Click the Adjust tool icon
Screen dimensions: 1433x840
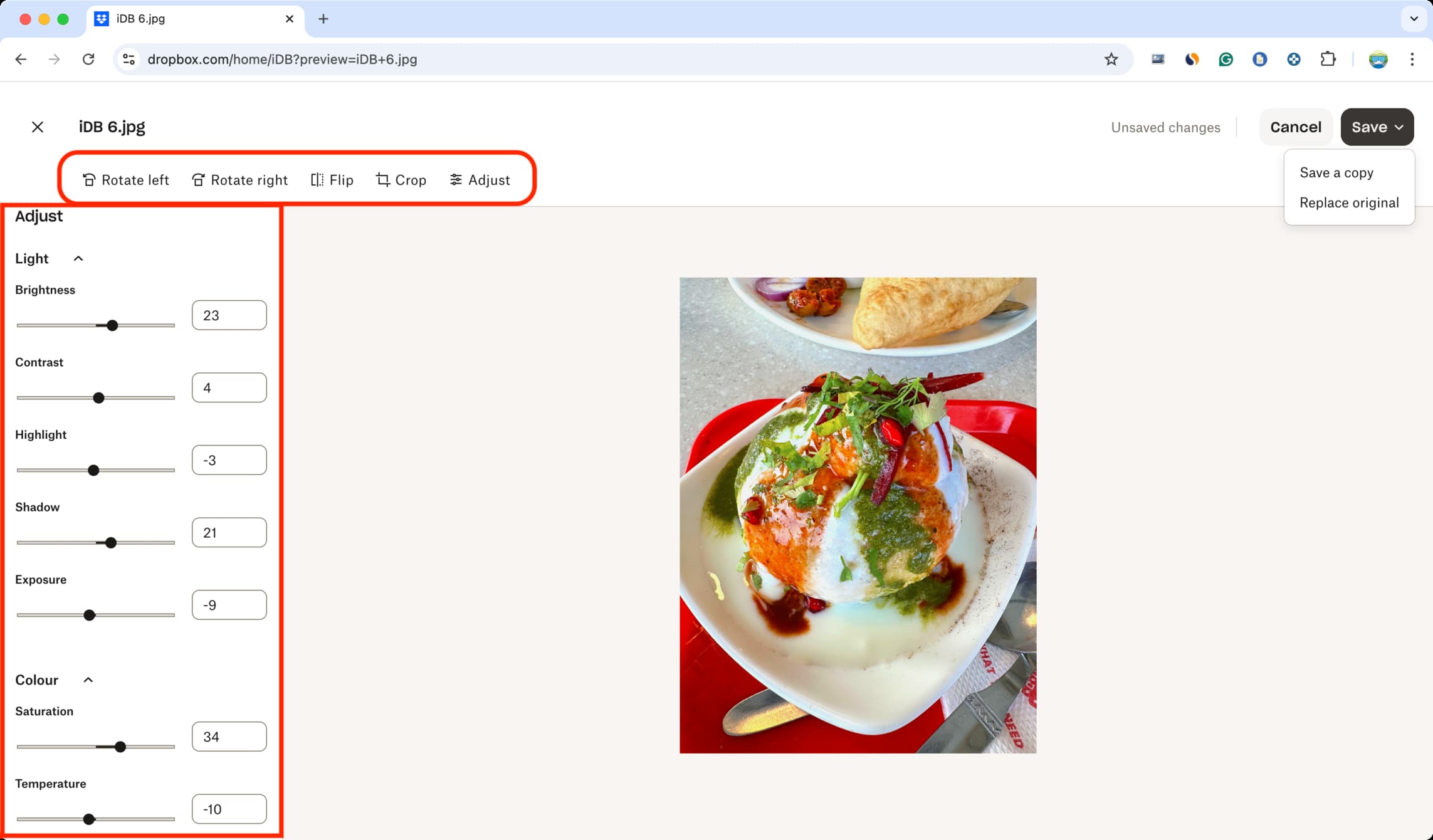455,179
